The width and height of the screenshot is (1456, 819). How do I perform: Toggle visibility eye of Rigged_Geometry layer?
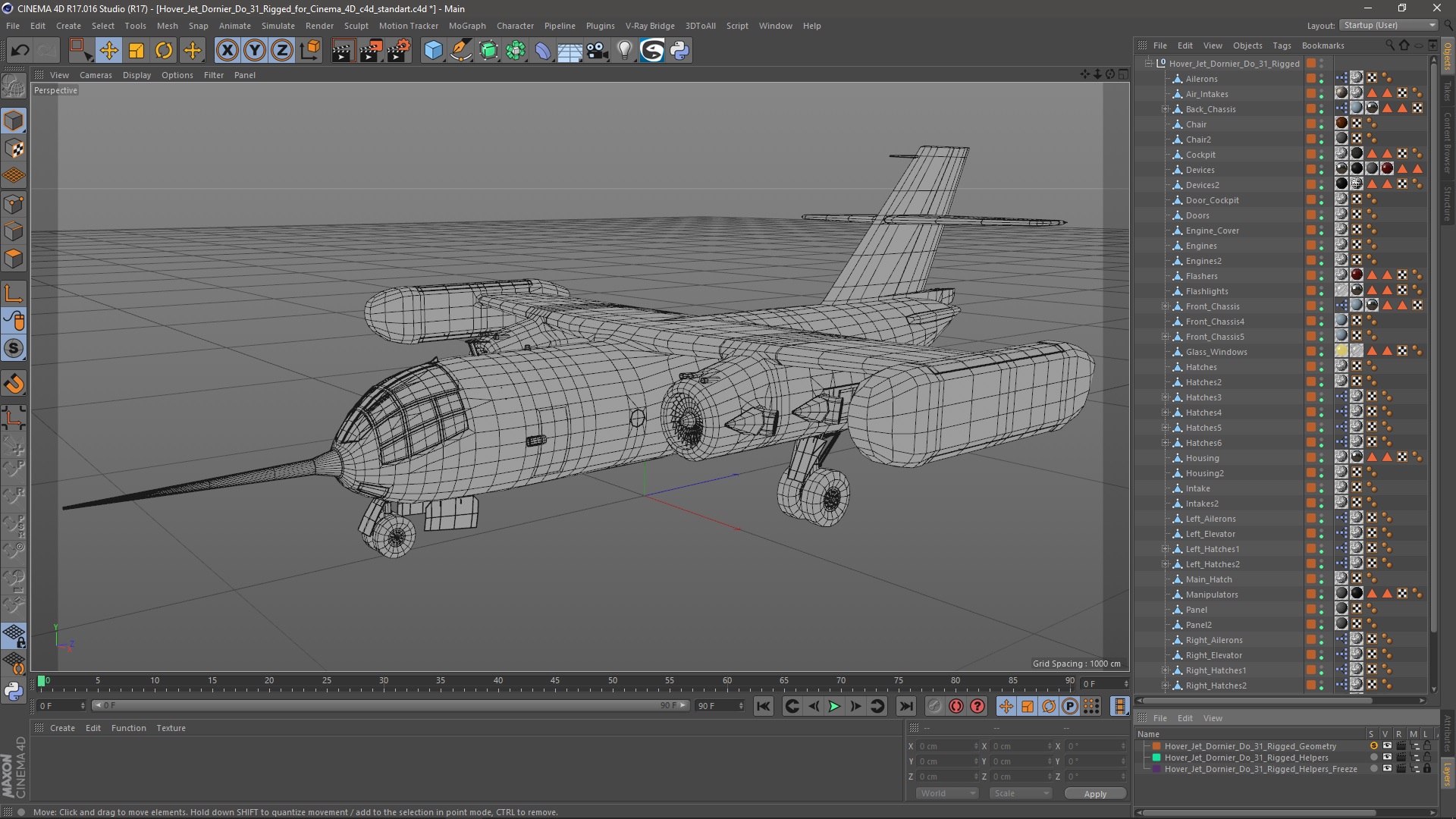tap(1387, 746)
